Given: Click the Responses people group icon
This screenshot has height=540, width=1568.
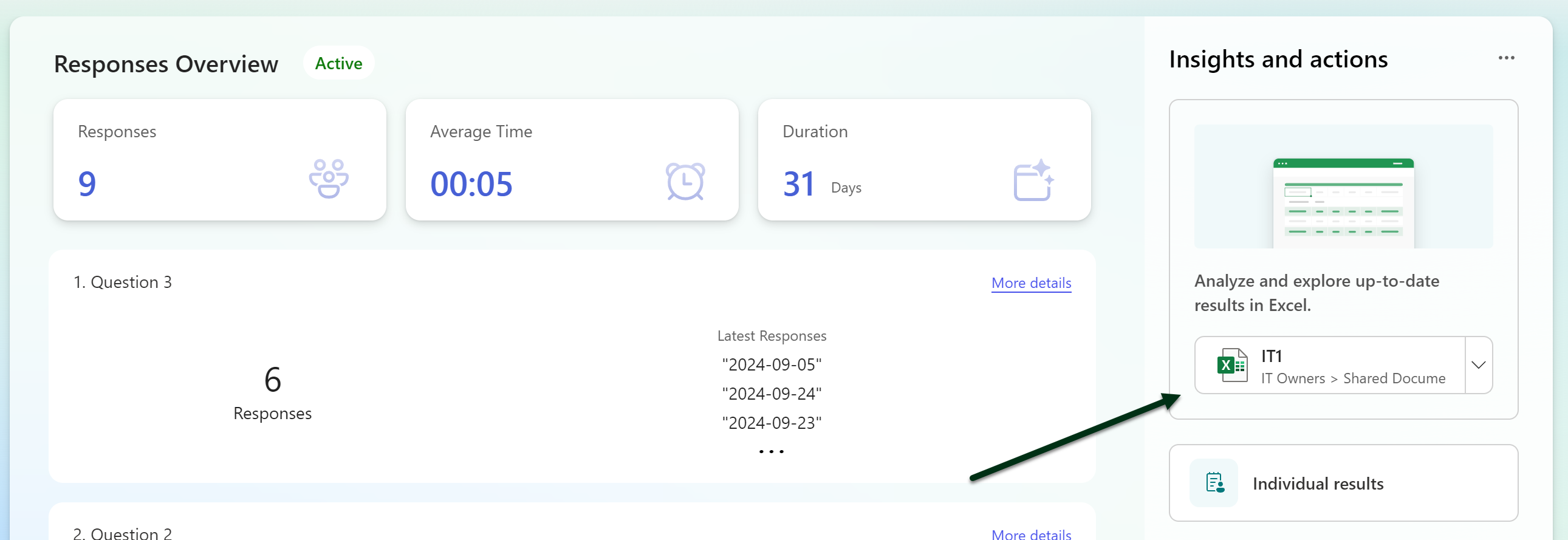Looking at the screenshot, I should [328, 179].
